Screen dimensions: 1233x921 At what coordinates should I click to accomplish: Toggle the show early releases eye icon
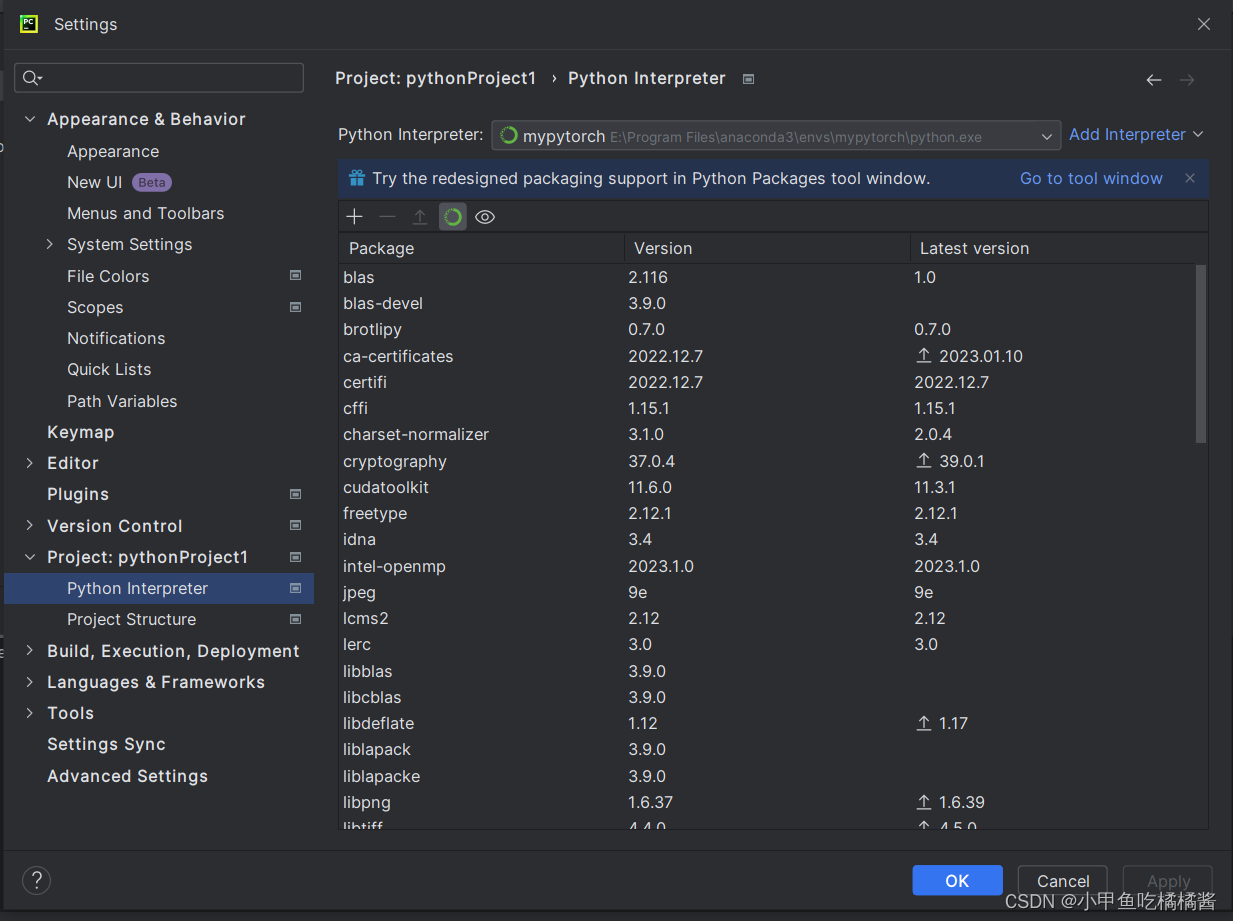click(x=485, y=217)
